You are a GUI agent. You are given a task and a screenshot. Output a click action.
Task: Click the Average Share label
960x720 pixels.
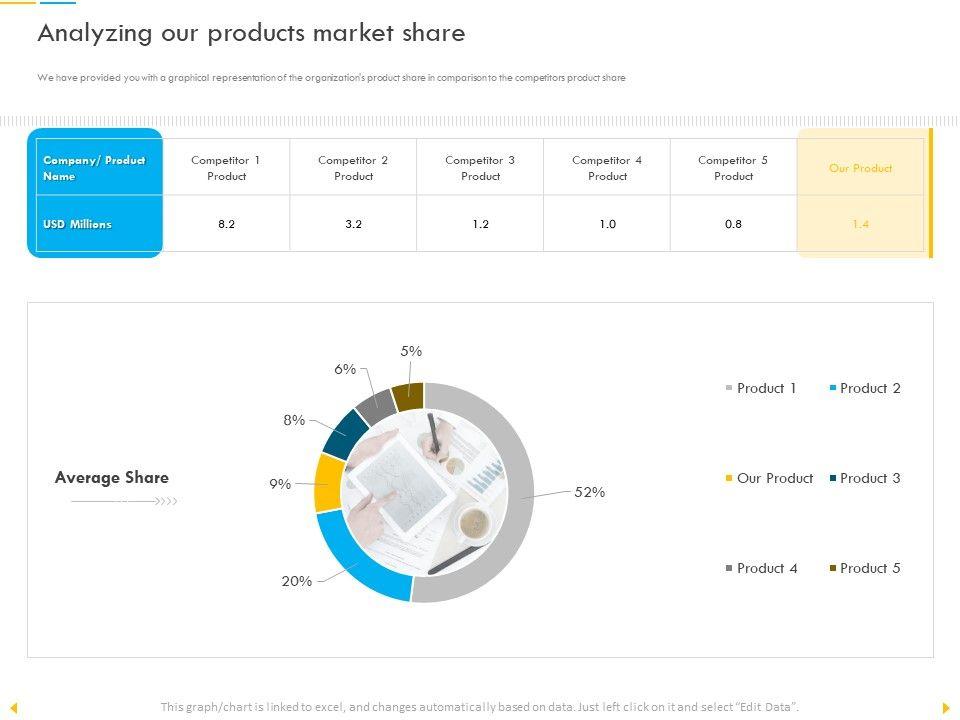[112, 478]
